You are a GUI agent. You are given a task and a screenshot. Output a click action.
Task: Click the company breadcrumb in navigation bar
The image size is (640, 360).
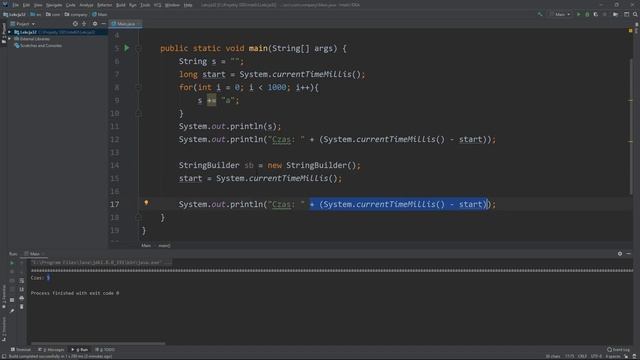[76, 14]
